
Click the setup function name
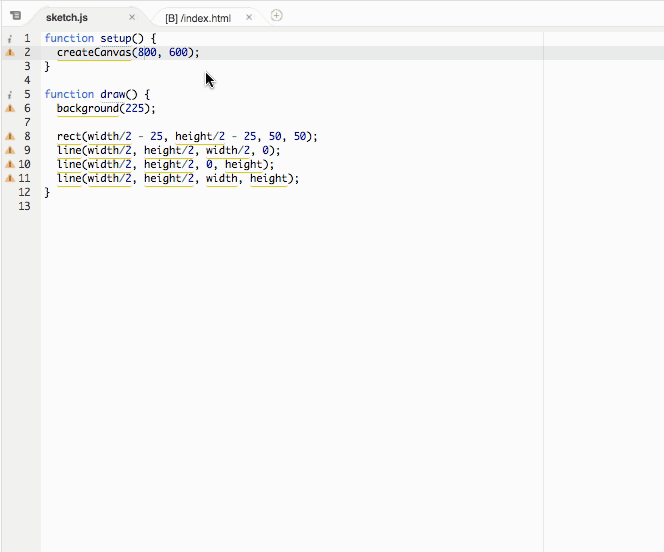116,39
